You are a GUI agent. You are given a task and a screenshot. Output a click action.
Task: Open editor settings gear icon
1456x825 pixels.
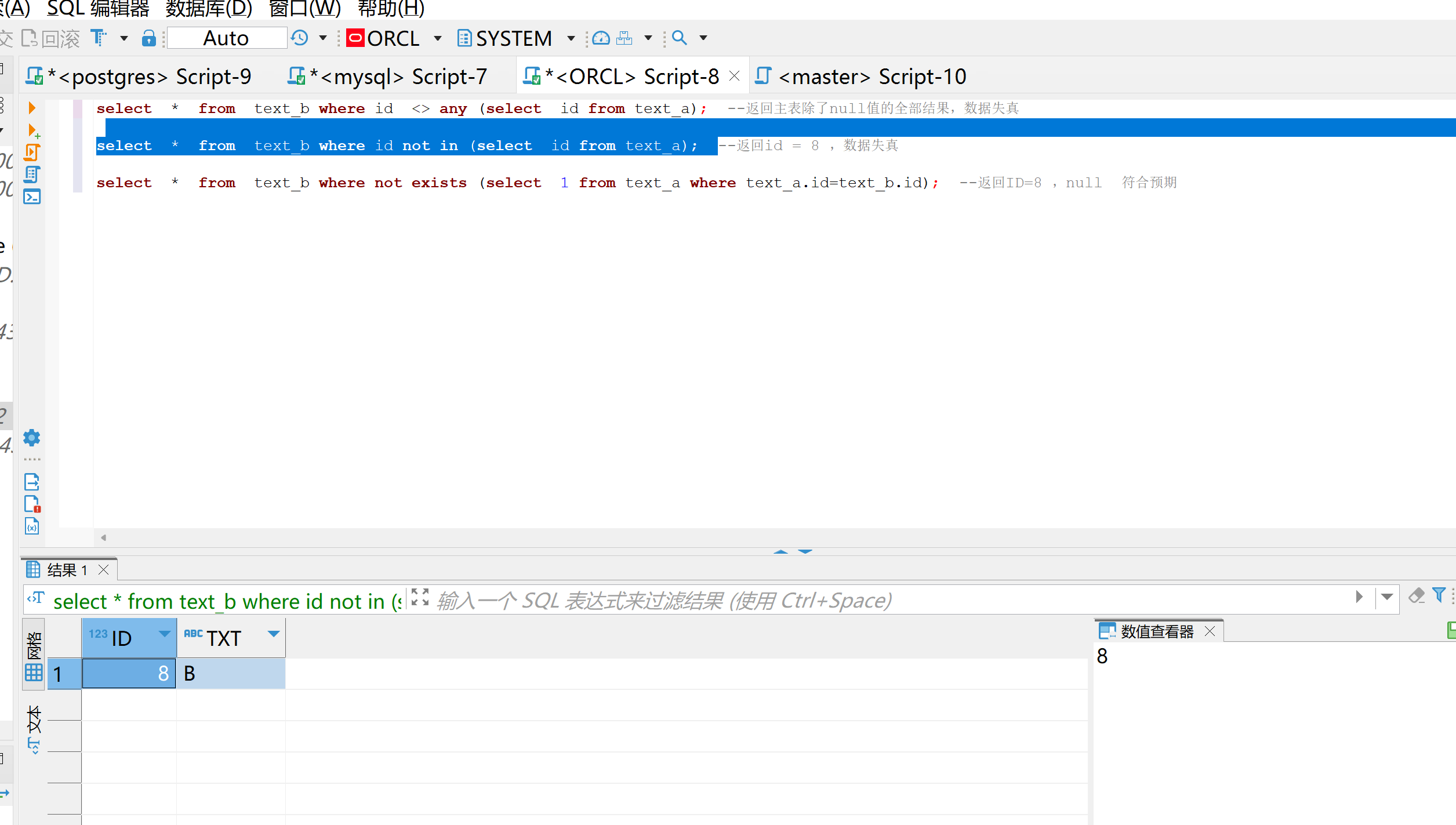pos(32,438)
